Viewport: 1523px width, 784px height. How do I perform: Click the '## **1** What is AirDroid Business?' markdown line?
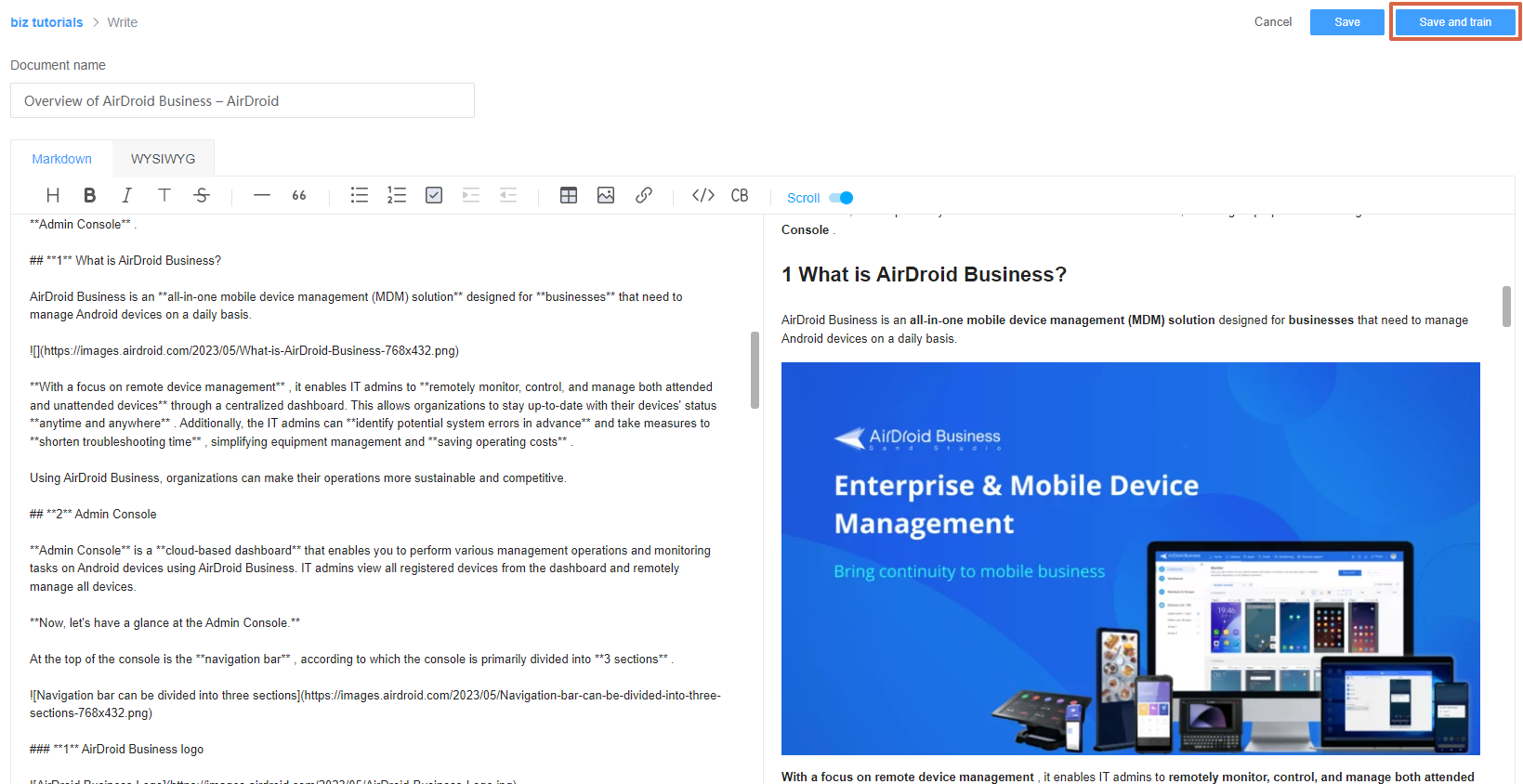click(125, 260)
